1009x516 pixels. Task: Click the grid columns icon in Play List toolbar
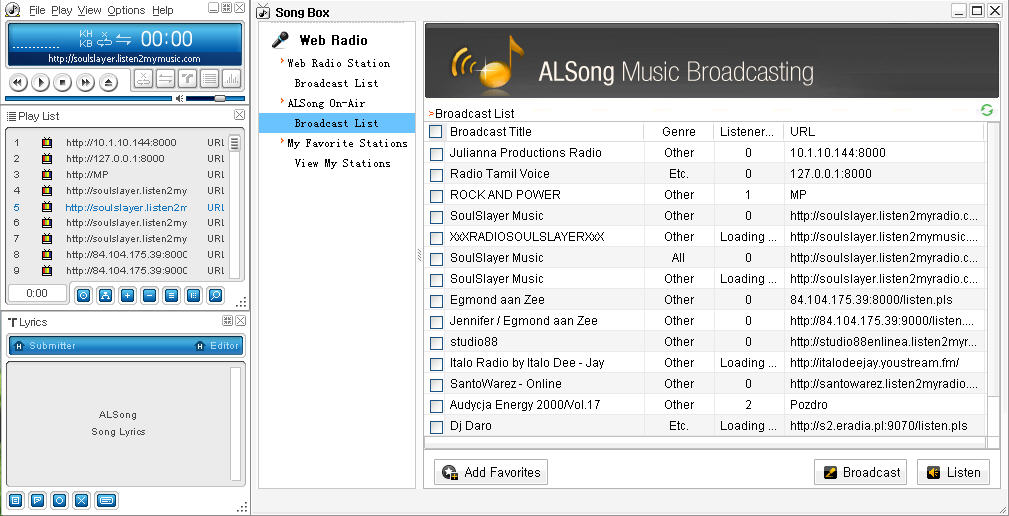(x=193, y=295)
